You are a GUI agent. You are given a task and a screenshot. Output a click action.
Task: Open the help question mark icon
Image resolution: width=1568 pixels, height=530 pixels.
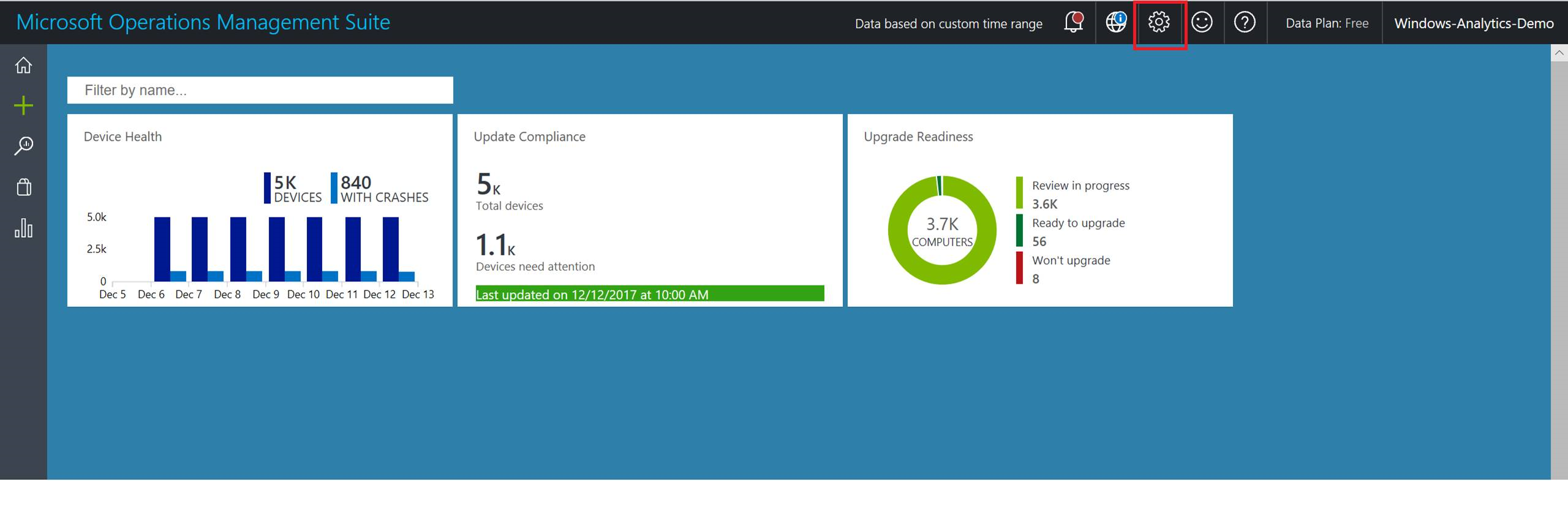click(1245, 23)
